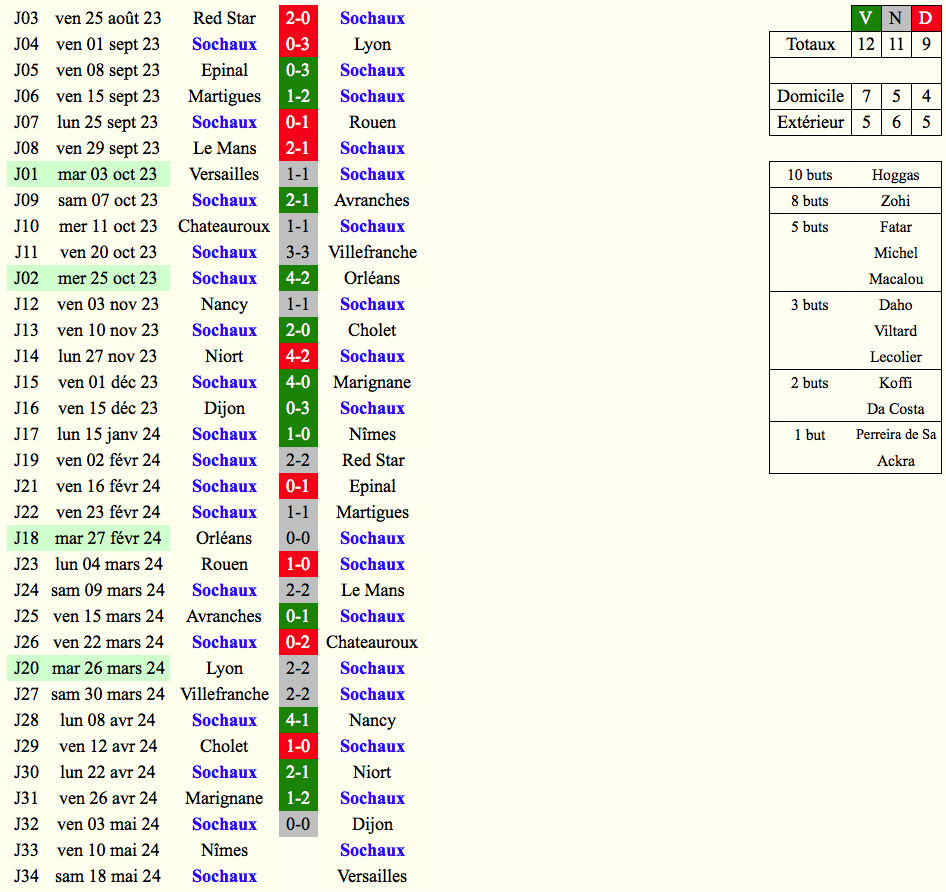Click scorer Ackra
This screenshot has width=946, height=892.
895,460
